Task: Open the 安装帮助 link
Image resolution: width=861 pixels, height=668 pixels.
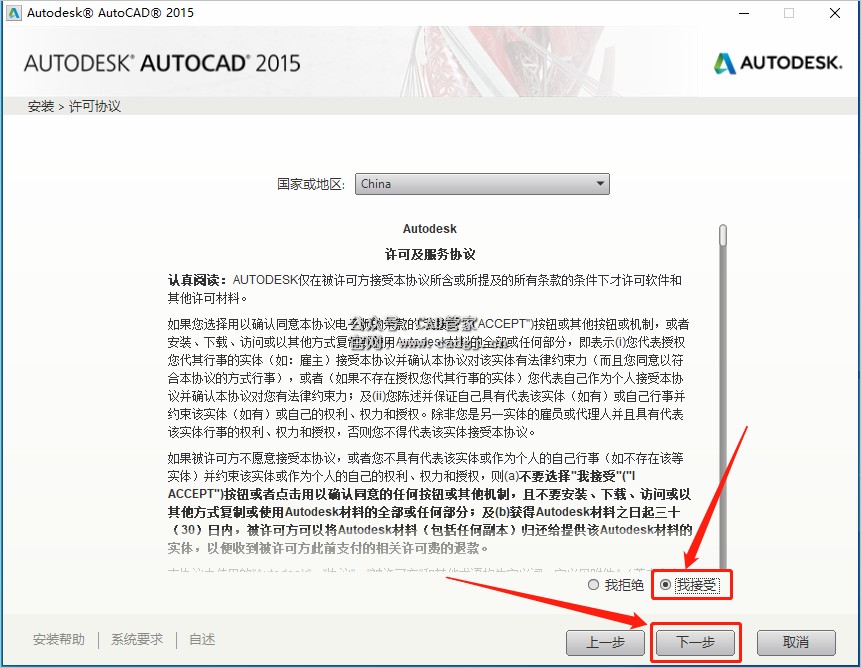Action: (x=59, y=639)
